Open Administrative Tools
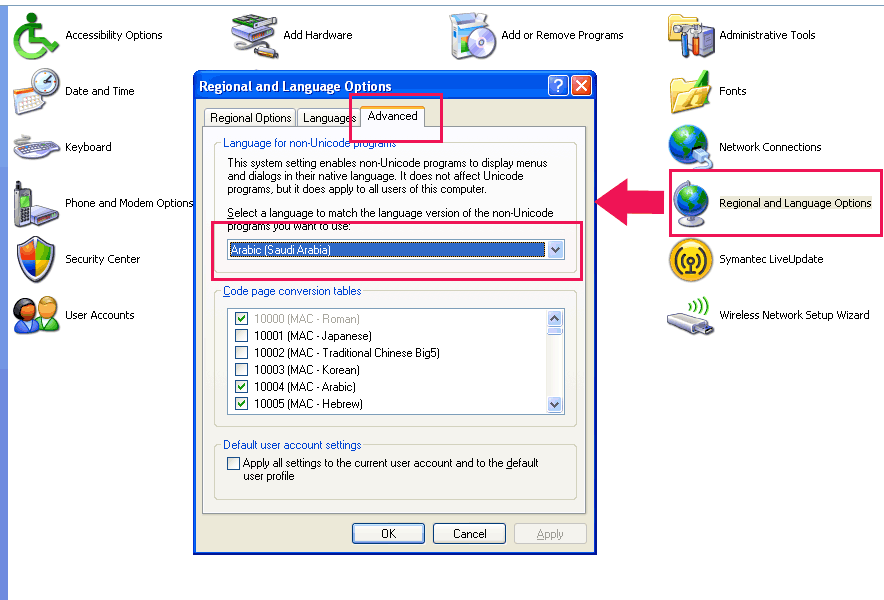884x600 pixels. (762, 34)
